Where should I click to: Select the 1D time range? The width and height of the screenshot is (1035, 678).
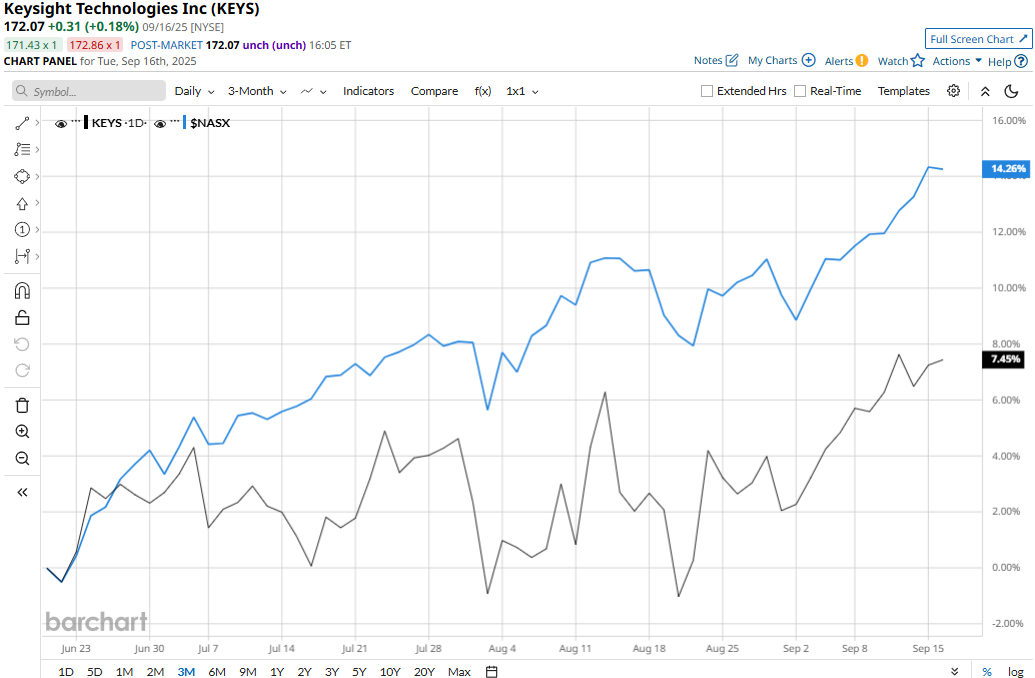66,671
